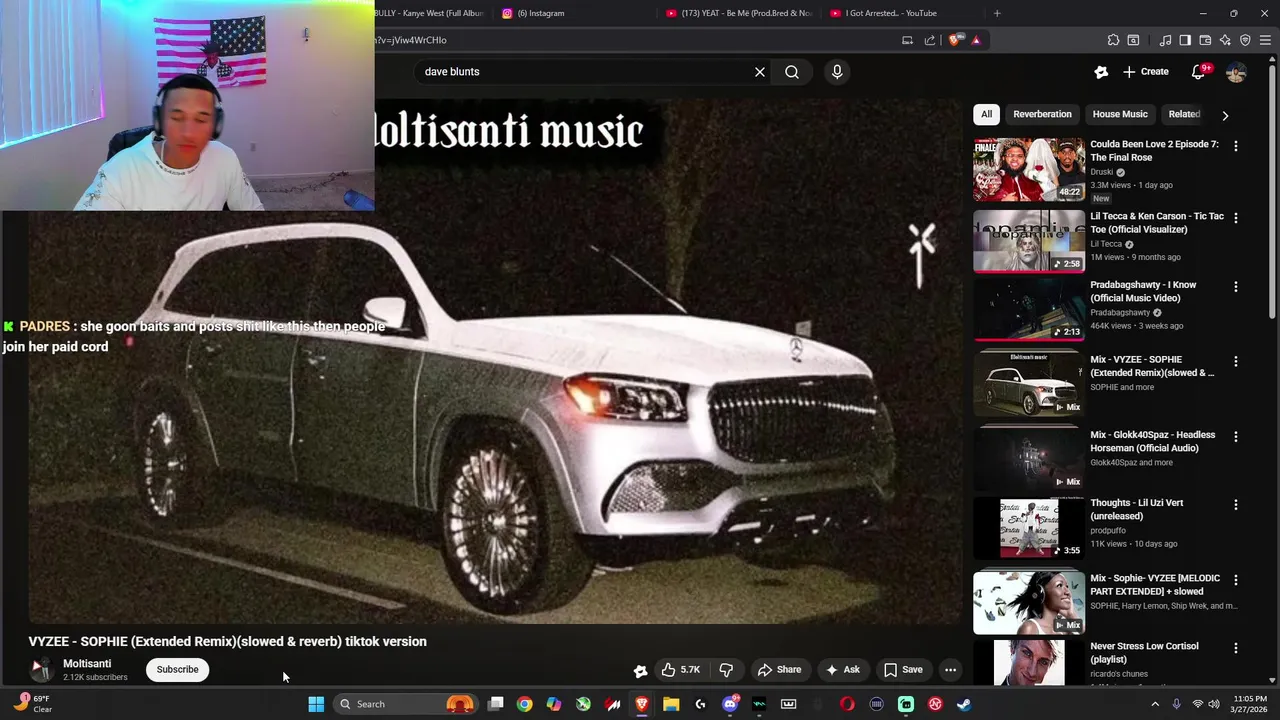The image size is (1280, 720).
Task: Switch to the Instagram tab
Action: coord(574,13)
